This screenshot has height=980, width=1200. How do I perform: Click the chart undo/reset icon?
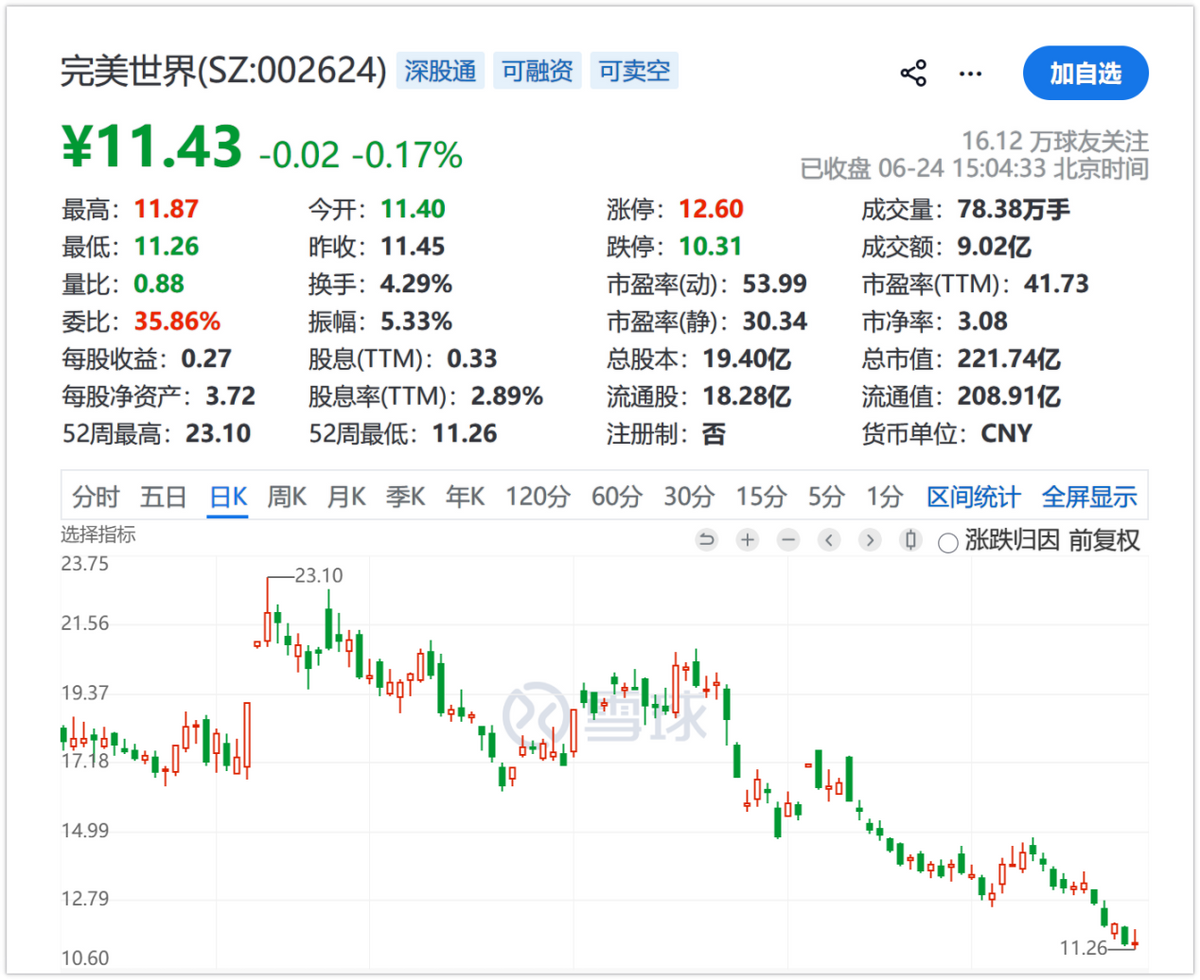coord(706,540)
